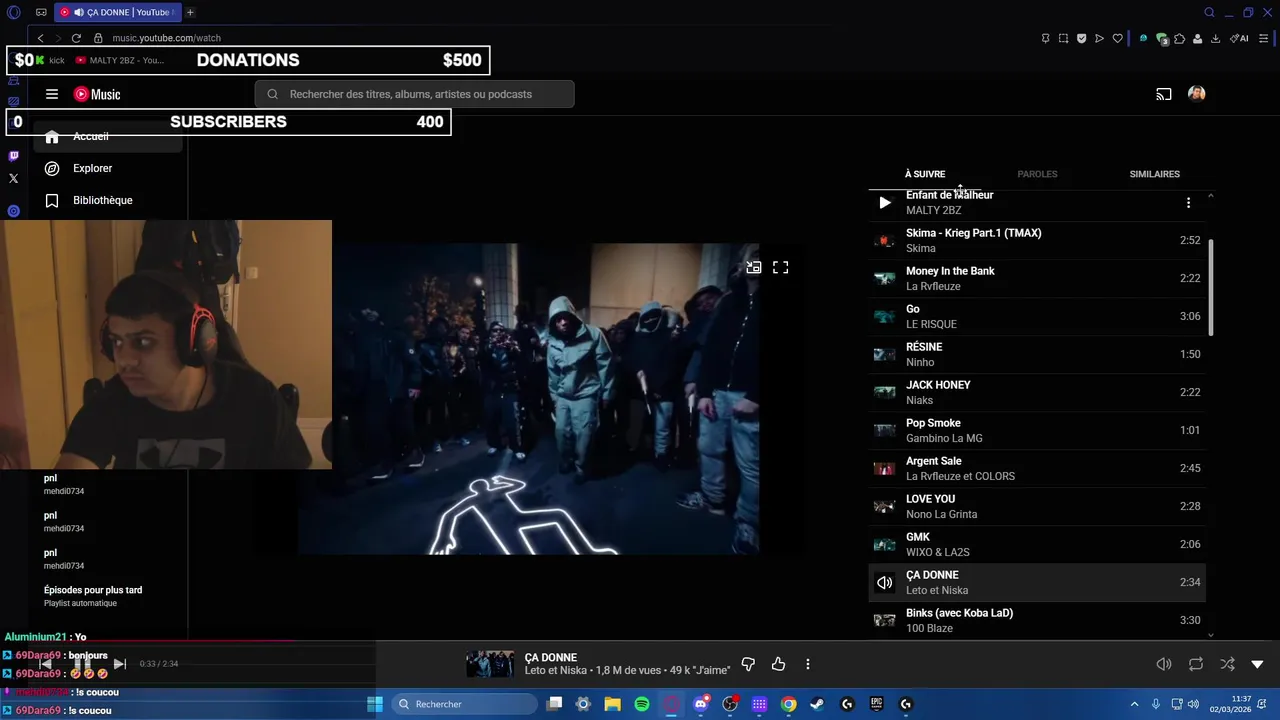Open the YouTube Music hamburger menu
The width and height of the screenshot is (1280, 720).
pyautogui.click(x=52, y=94)
